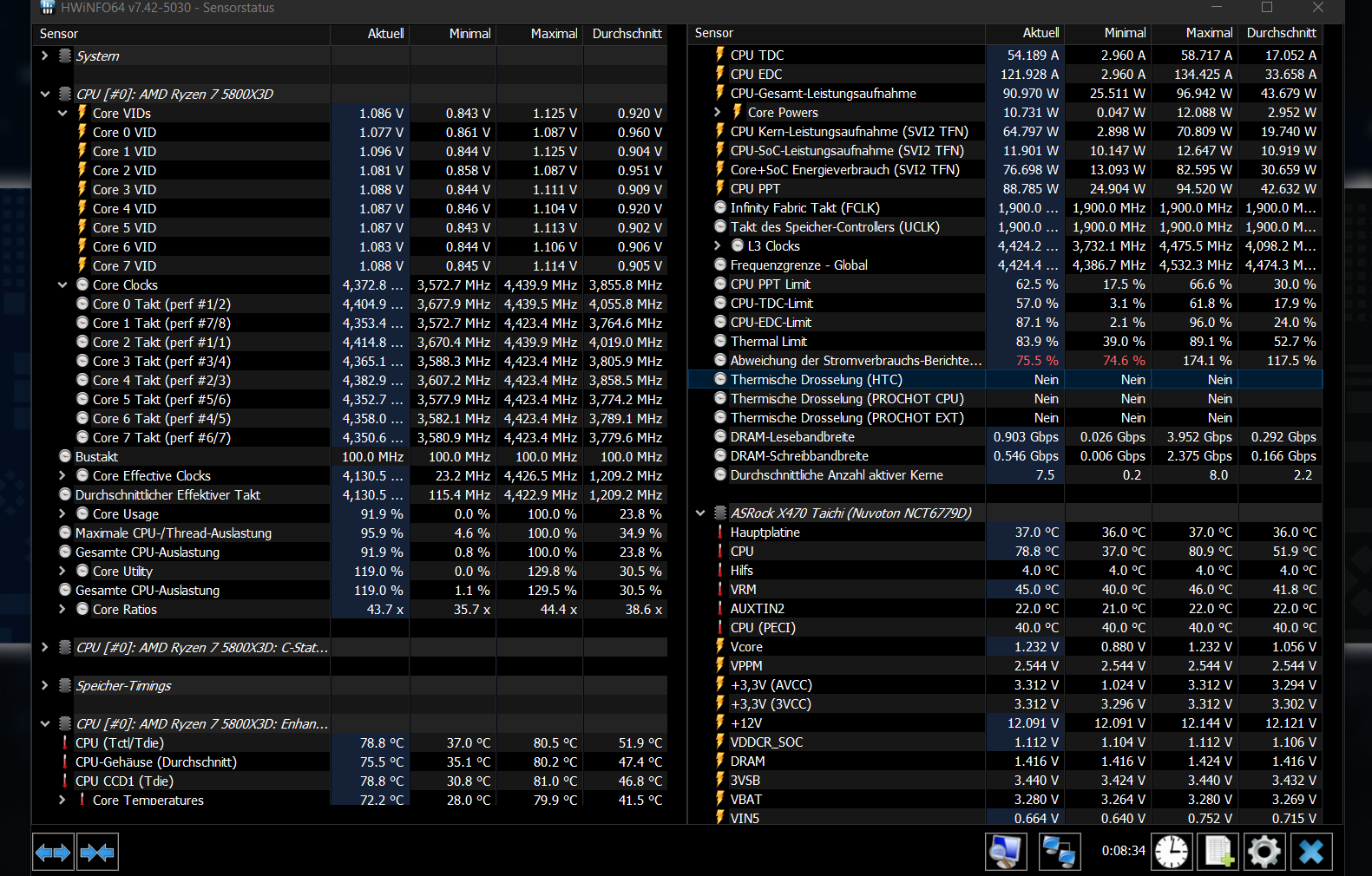Click the lightning icon beside Vcore

coord(719,646)
